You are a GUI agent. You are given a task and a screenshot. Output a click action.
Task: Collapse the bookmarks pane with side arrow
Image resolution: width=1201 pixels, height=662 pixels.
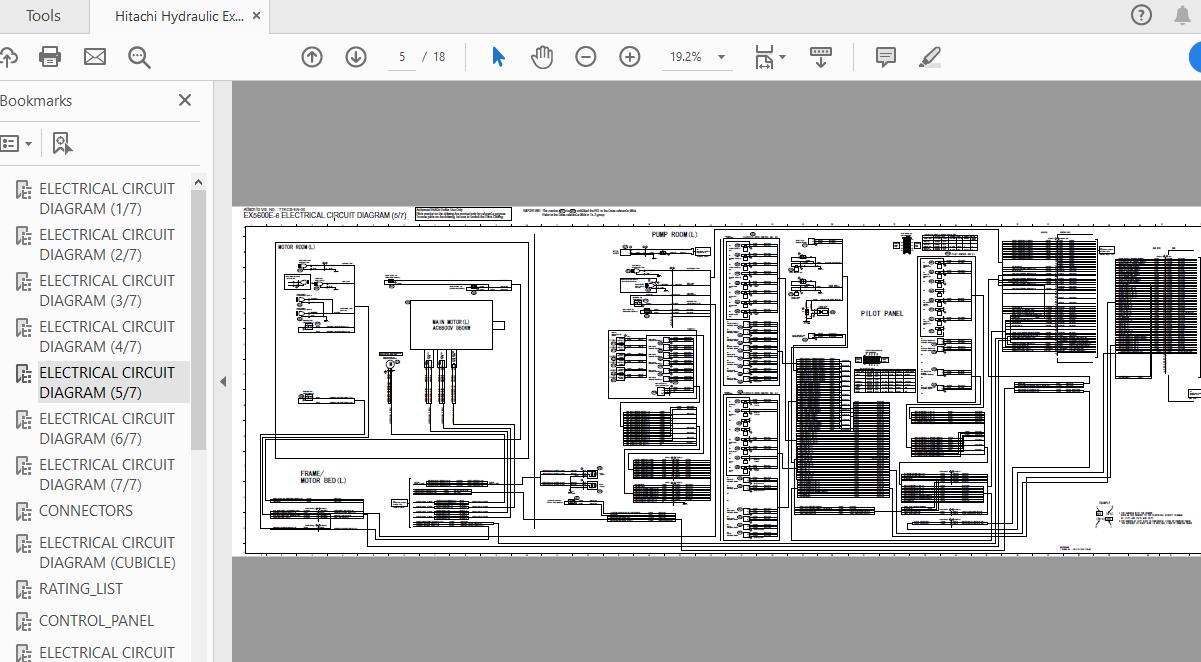click(223, 381)
